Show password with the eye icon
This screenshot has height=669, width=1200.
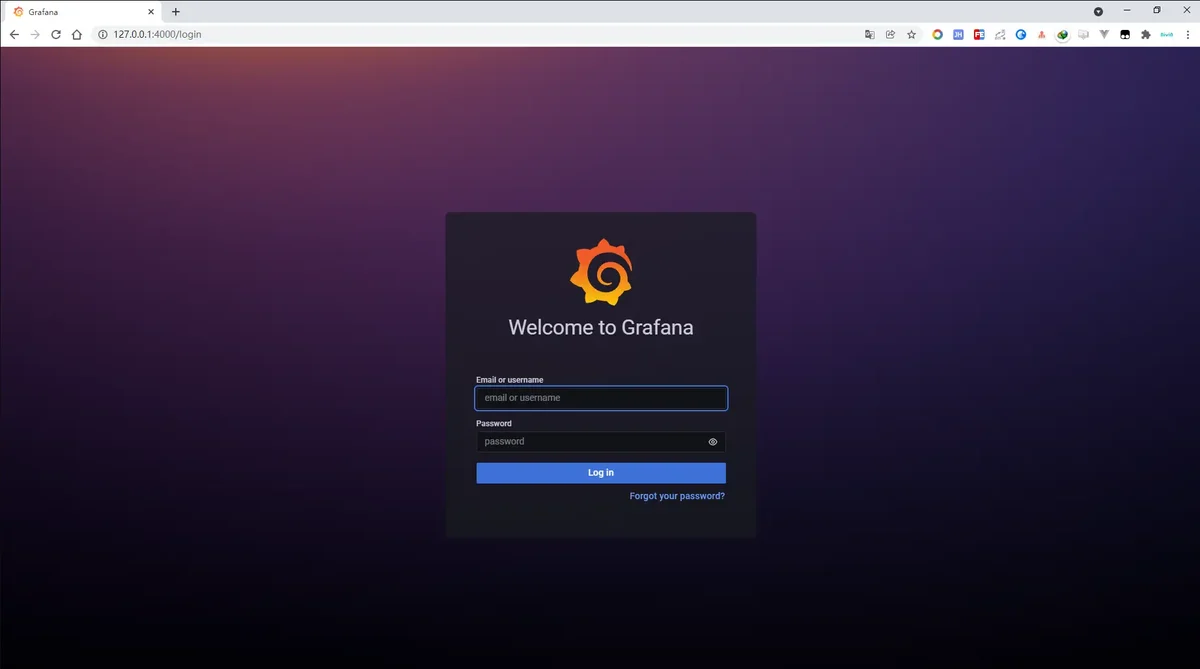[713, 441]
